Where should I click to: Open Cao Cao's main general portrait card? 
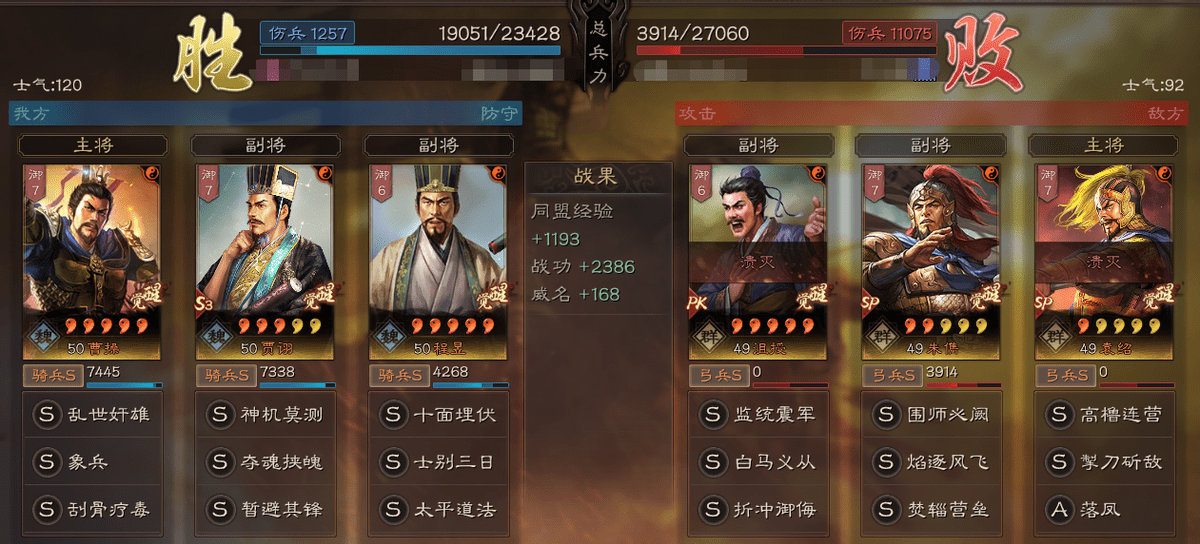[91, 262]
